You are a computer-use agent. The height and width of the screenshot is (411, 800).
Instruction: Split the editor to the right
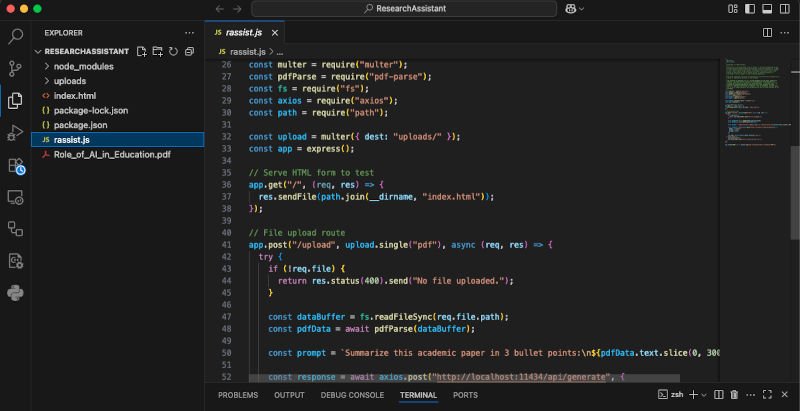coord(767,33)
